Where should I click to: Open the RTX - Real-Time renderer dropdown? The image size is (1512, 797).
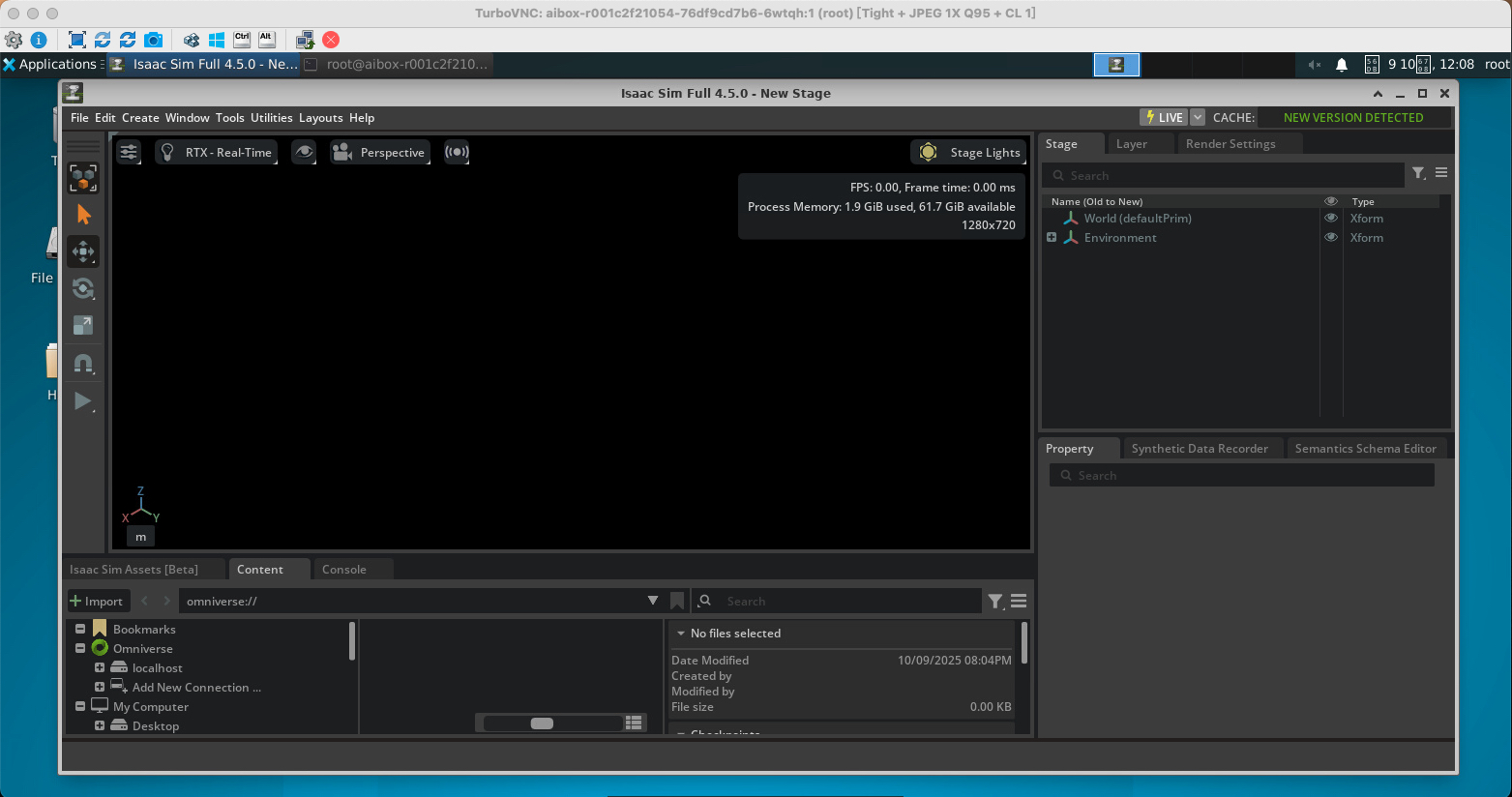[217, 152]
